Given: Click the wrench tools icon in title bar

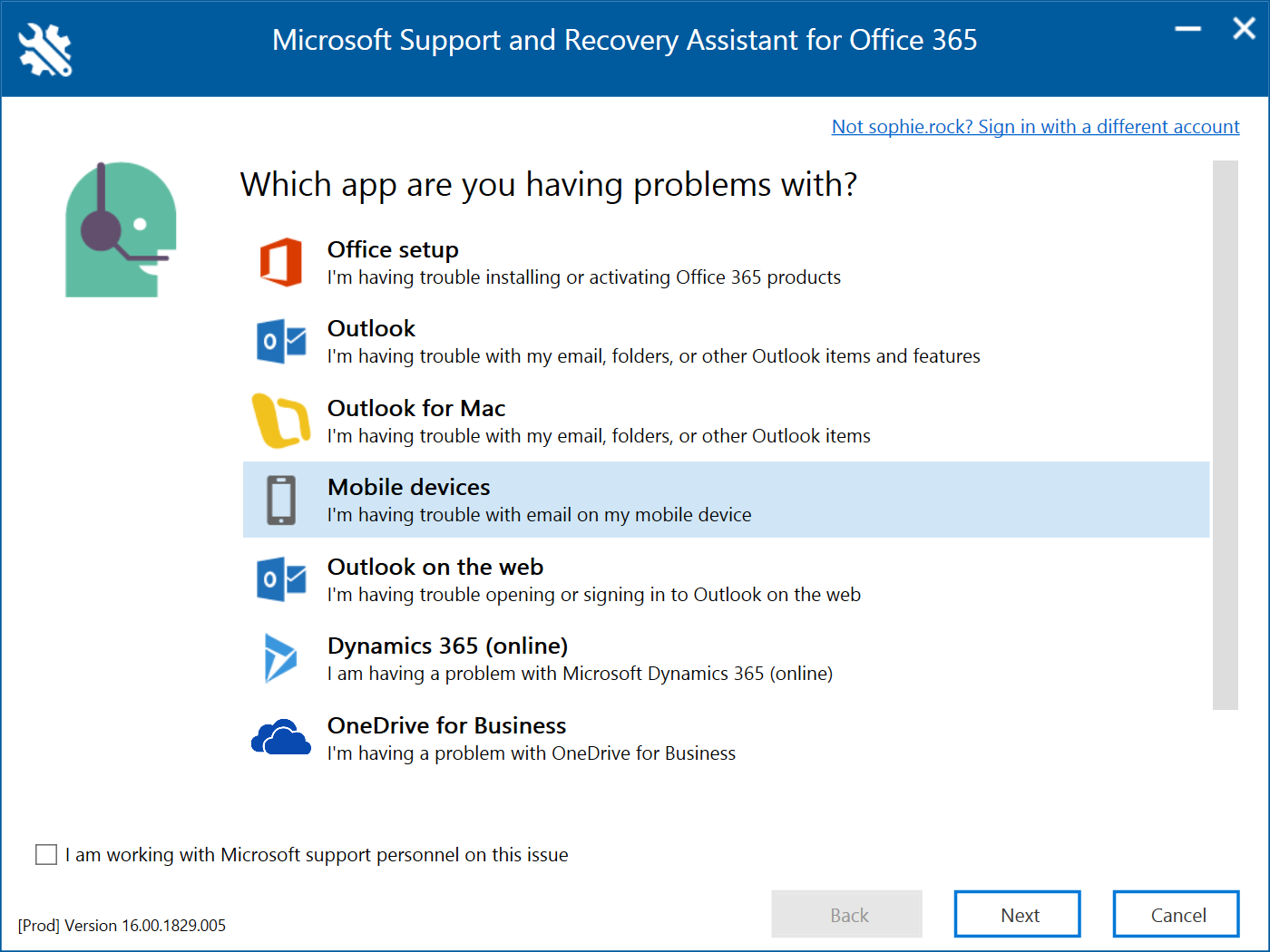Looking at the screenshot, I should [x=45, y=49].
